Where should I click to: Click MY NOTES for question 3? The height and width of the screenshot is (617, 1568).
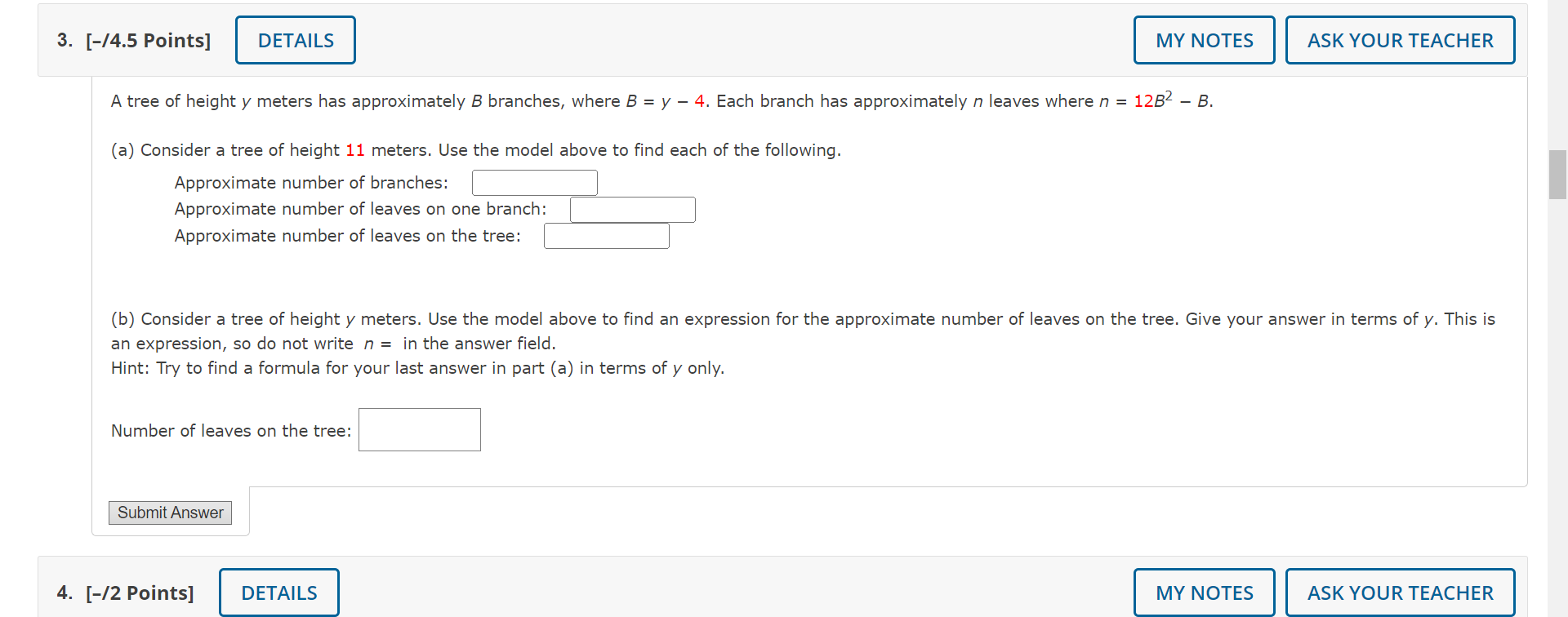[x=1204, y=39]
